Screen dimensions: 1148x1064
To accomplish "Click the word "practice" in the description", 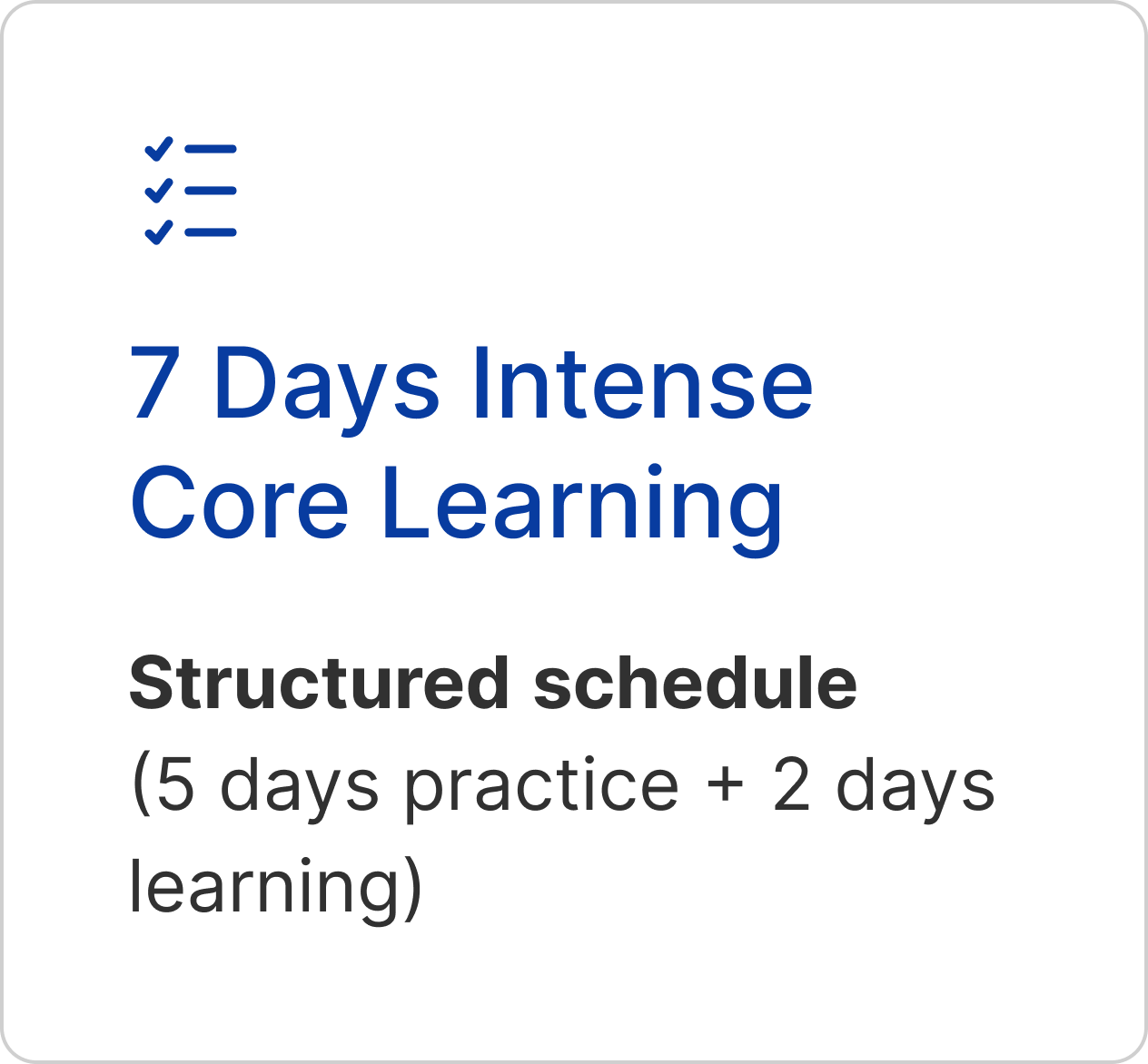I will [x=541, y=786].
